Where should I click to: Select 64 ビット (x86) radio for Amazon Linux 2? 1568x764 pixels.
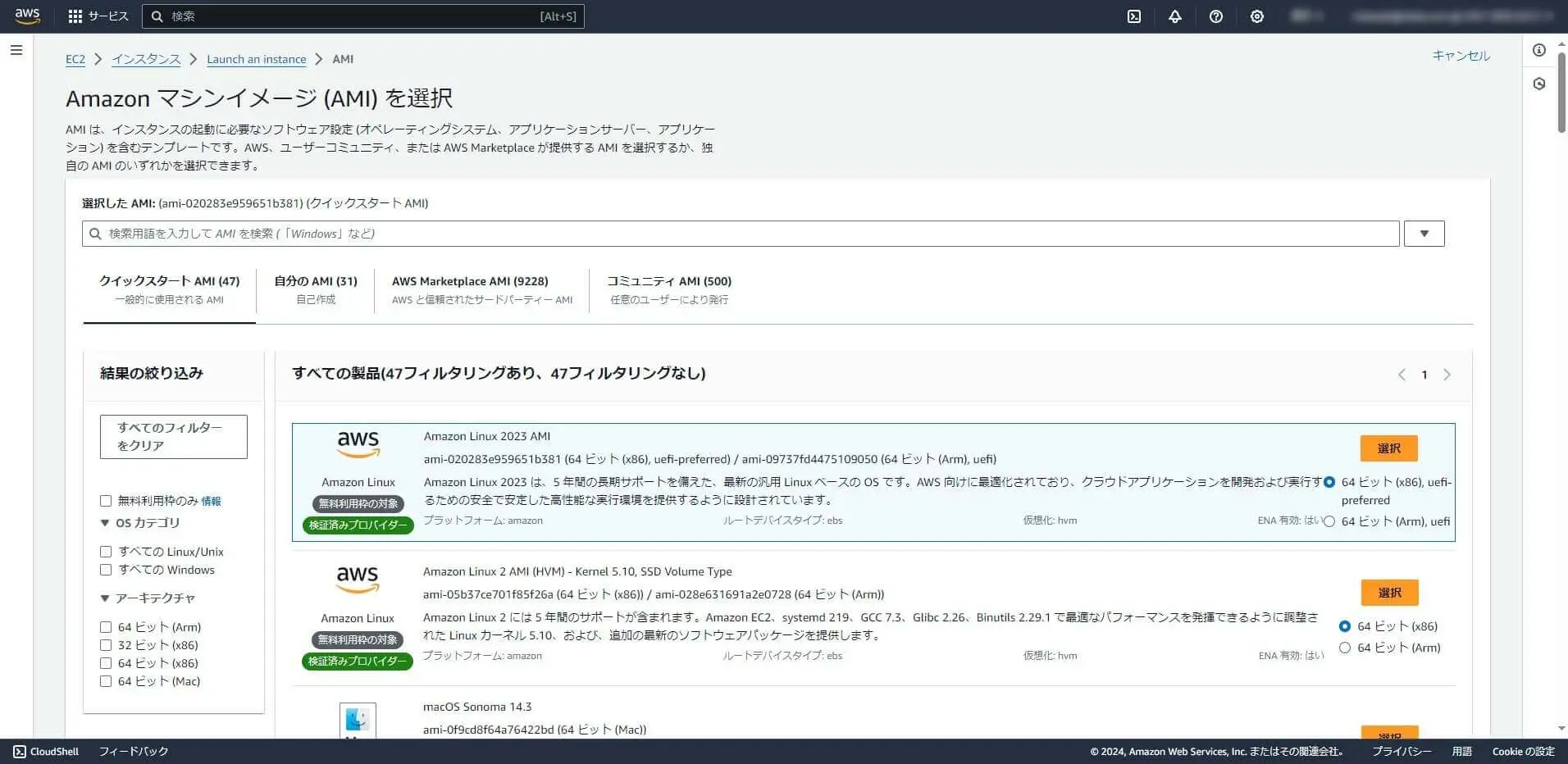[1345, 626]
